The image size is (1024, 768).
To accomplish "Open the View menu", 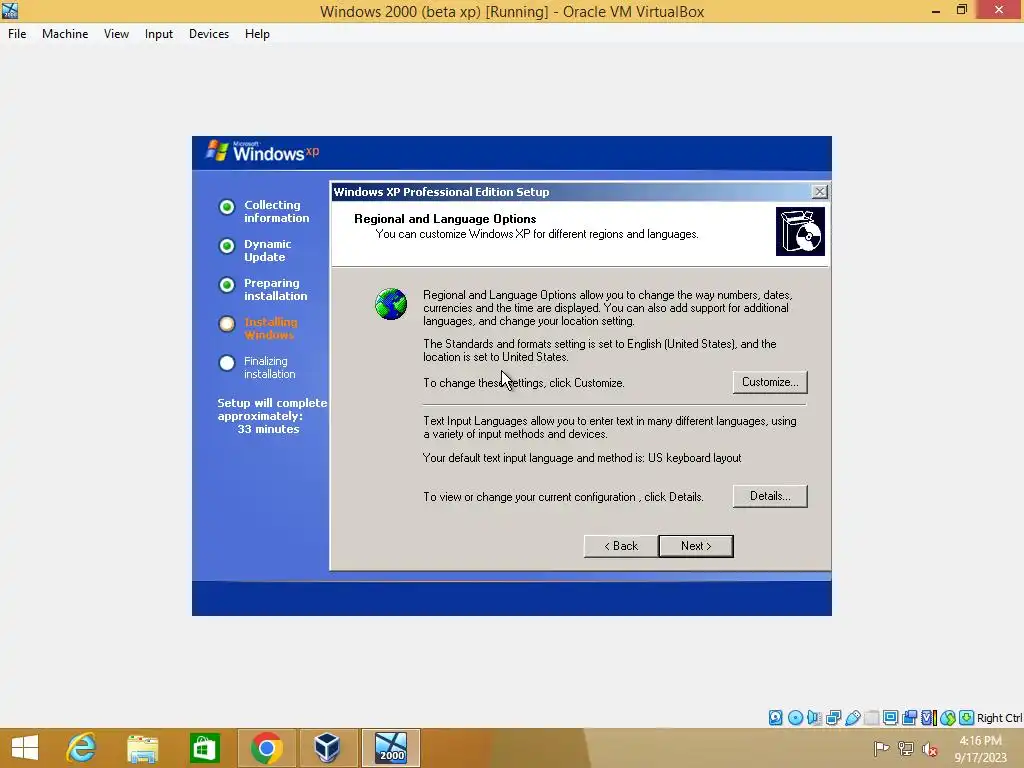I will pos(116,34).
